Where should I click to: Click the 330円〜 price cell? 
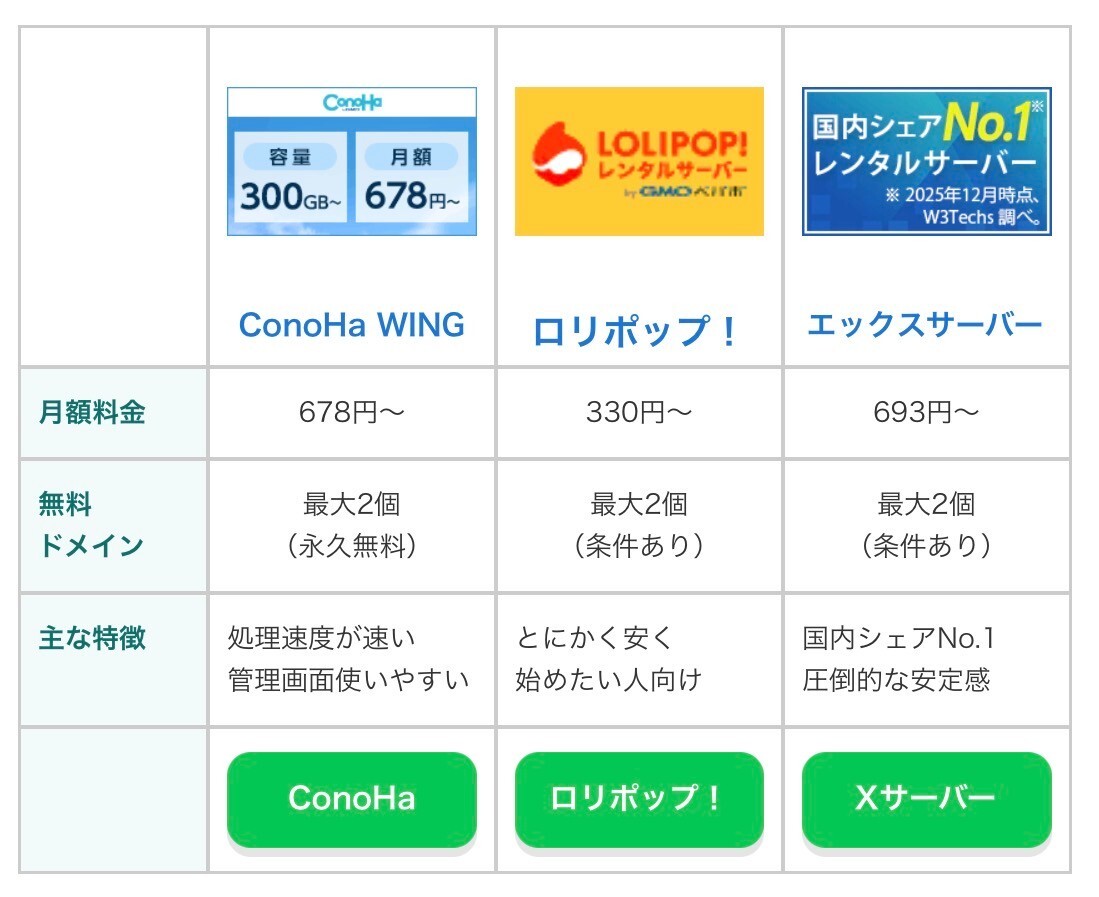(639, 412)
